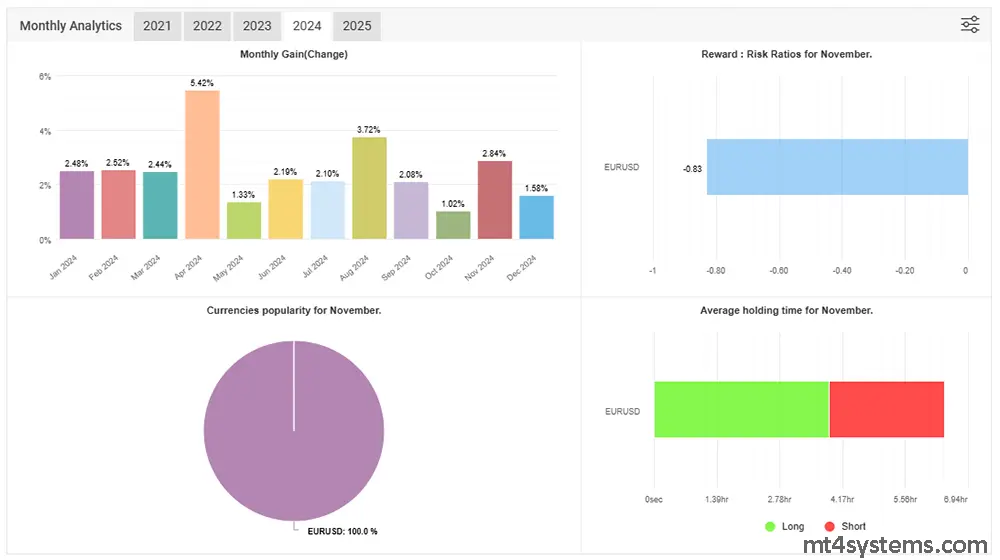Click the December 2024 1.58% bar

coord(537,217)
